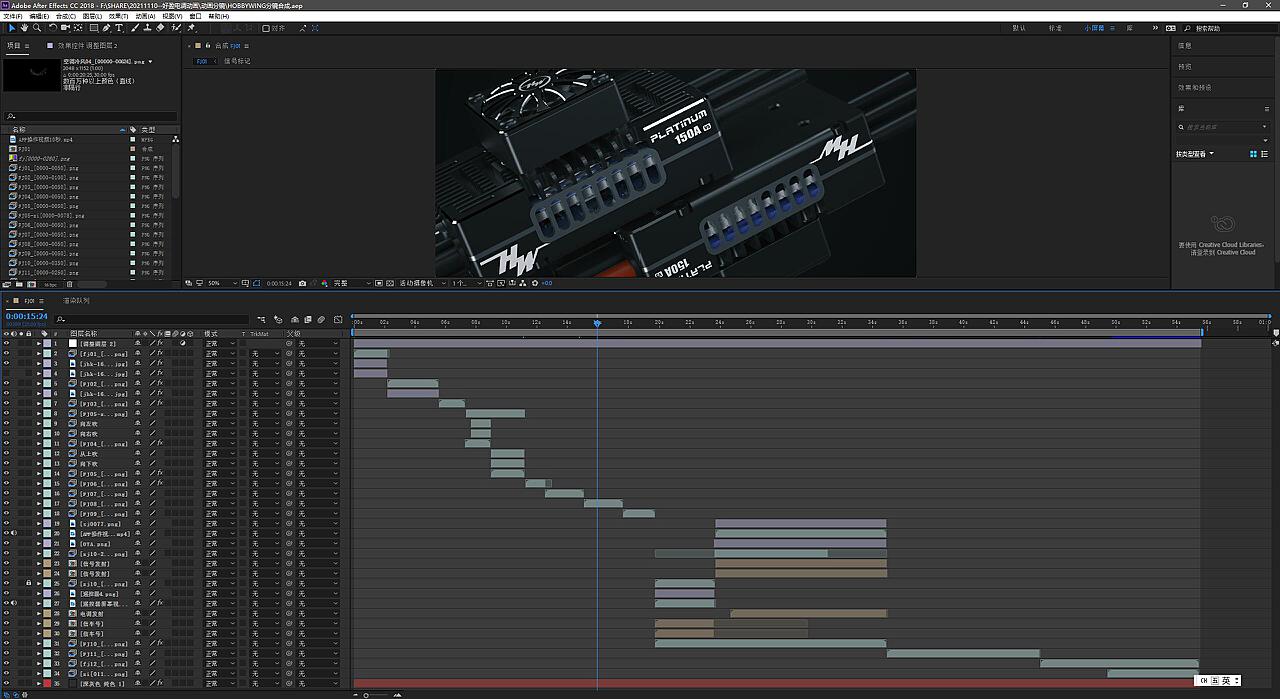Screen dimensions: 1280x699
Task: Toggle the snapping checkbox in toolbar
Action: 266,28
